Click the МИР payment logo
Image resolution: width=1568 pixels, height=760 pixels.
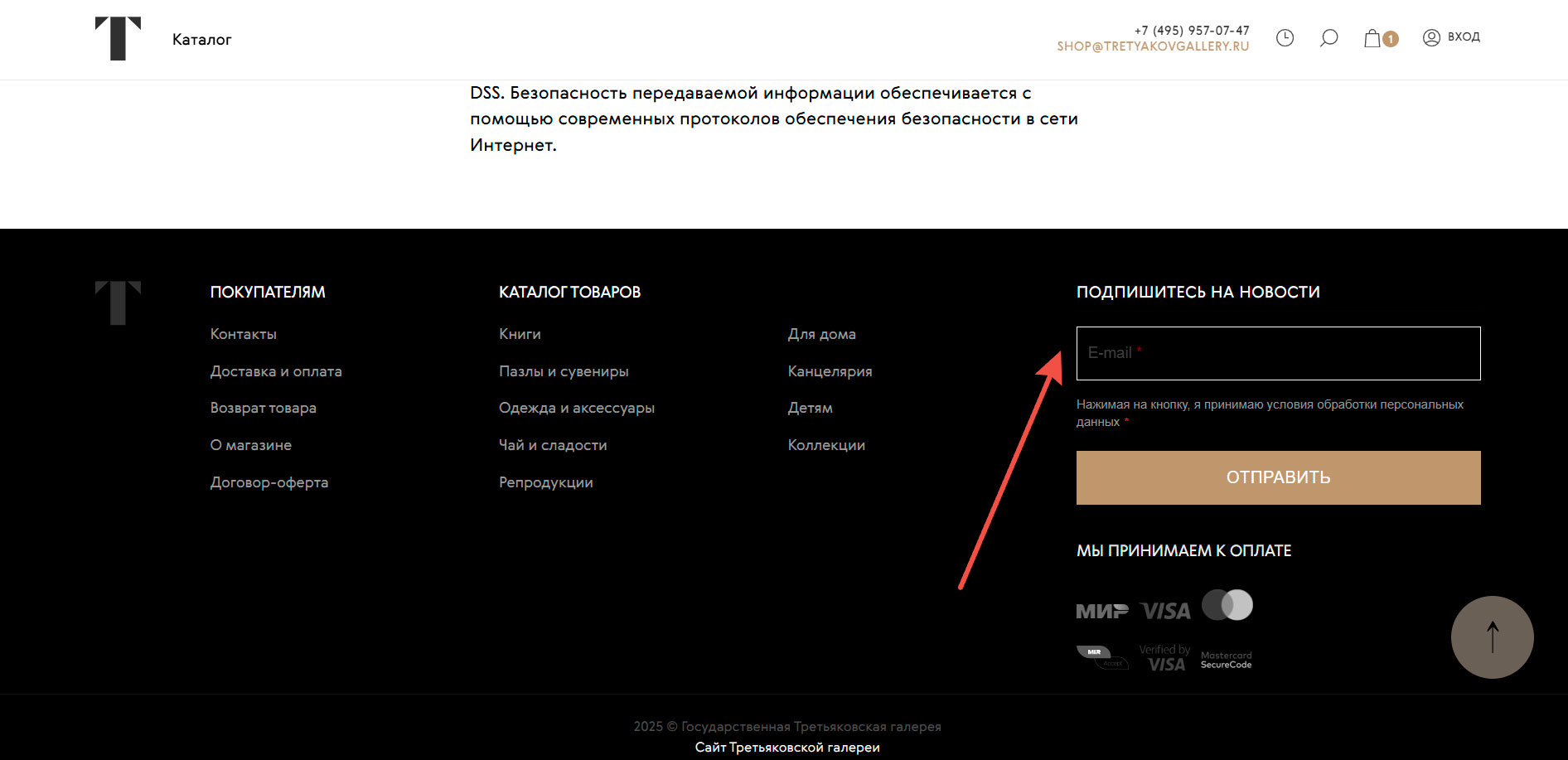(x=1102, y=612)
